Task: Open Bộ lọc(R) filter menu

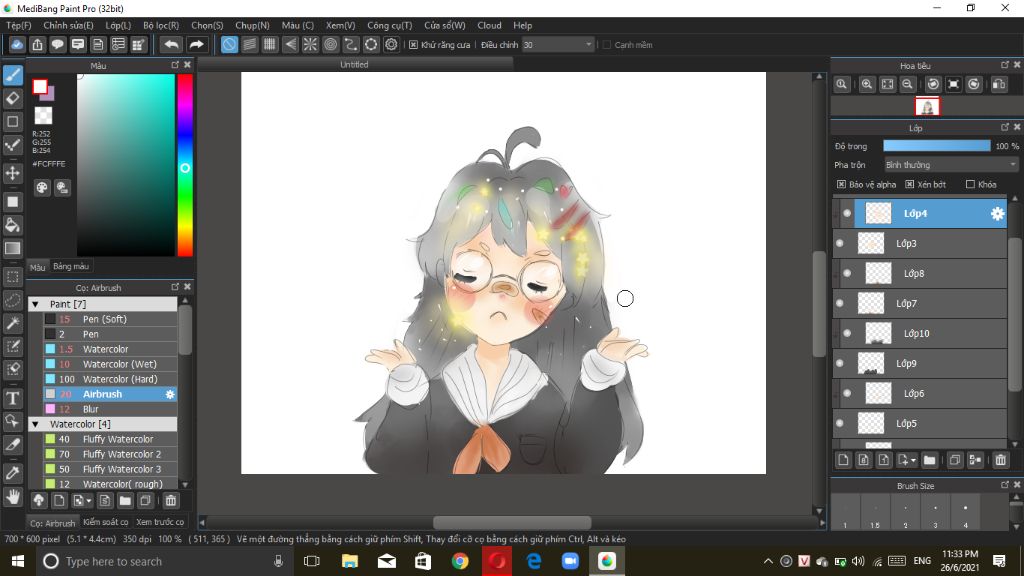Action: click(x=161, y=25)
